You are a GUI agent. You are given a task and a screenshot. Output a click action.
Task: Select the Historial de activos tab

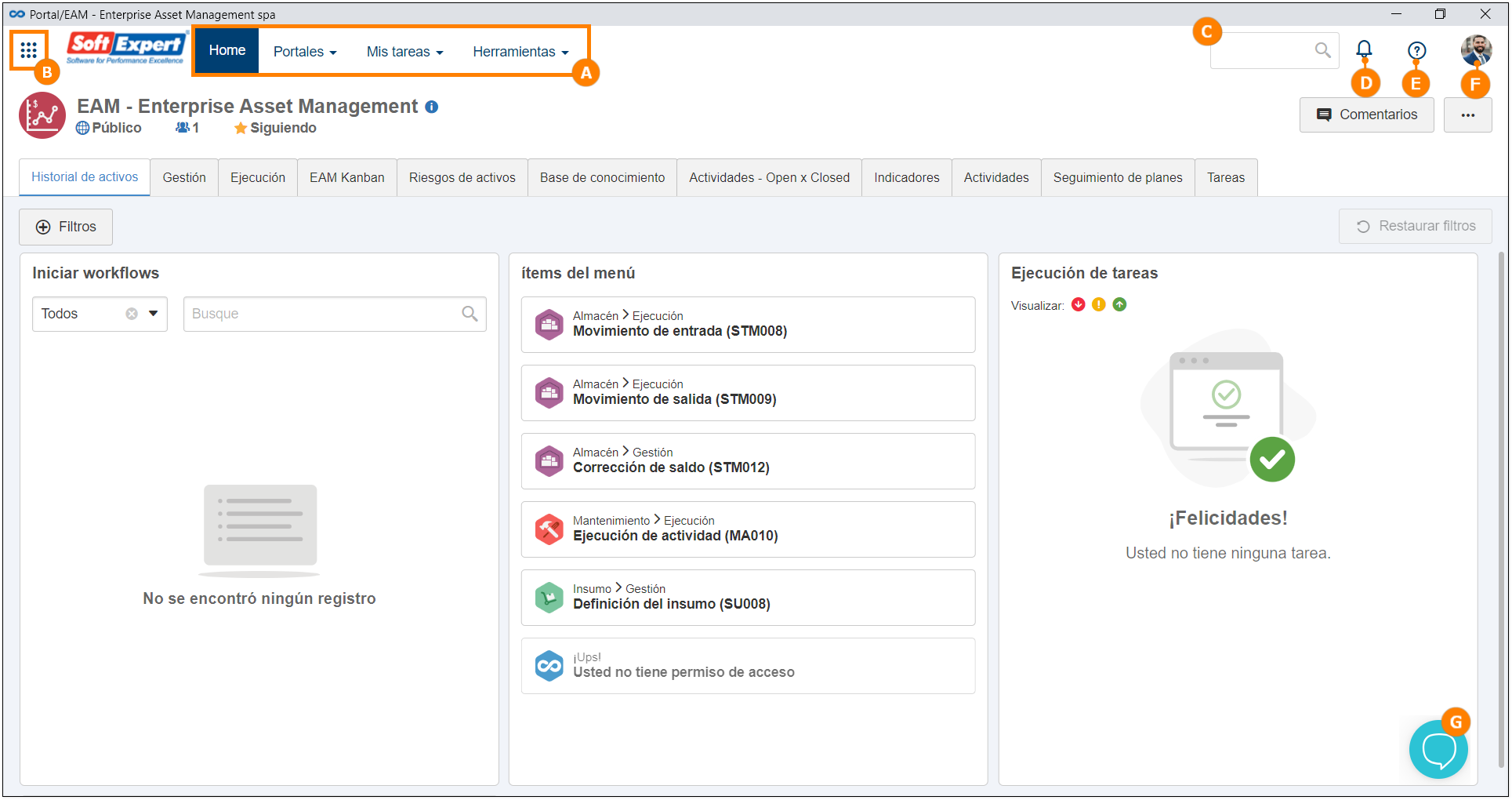(85, 177)
